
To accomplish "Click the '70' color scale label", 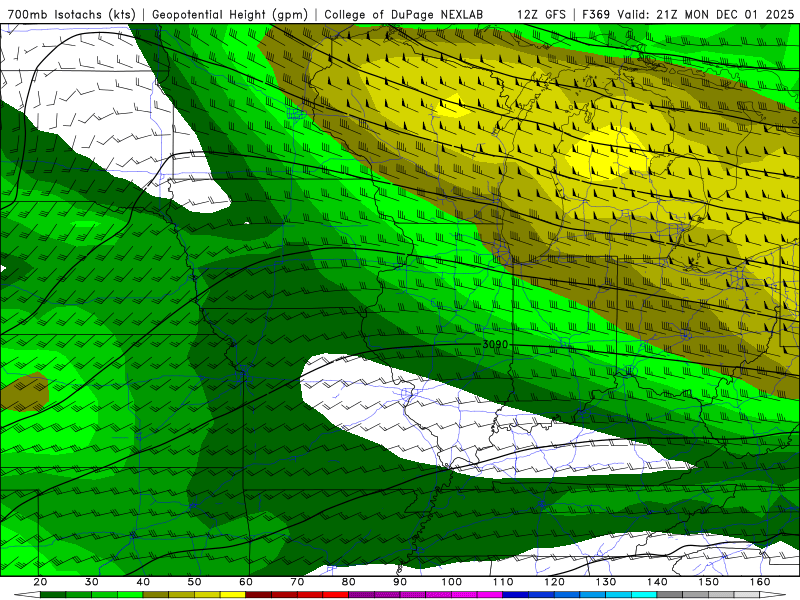I will pyautogui.click(x=297, y=582).
